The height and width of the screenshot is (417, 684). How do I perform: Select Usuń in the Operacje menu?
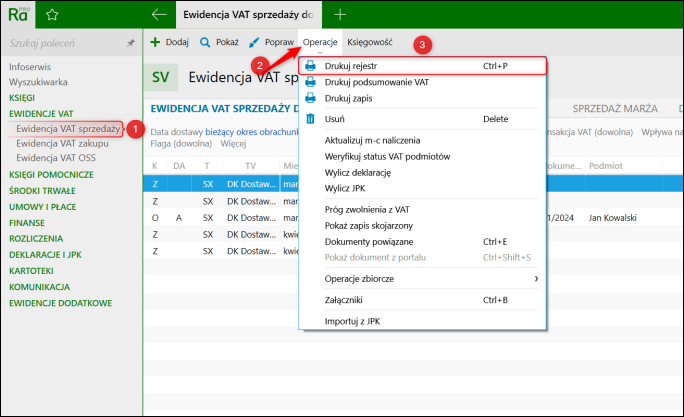tap(422, 119)
